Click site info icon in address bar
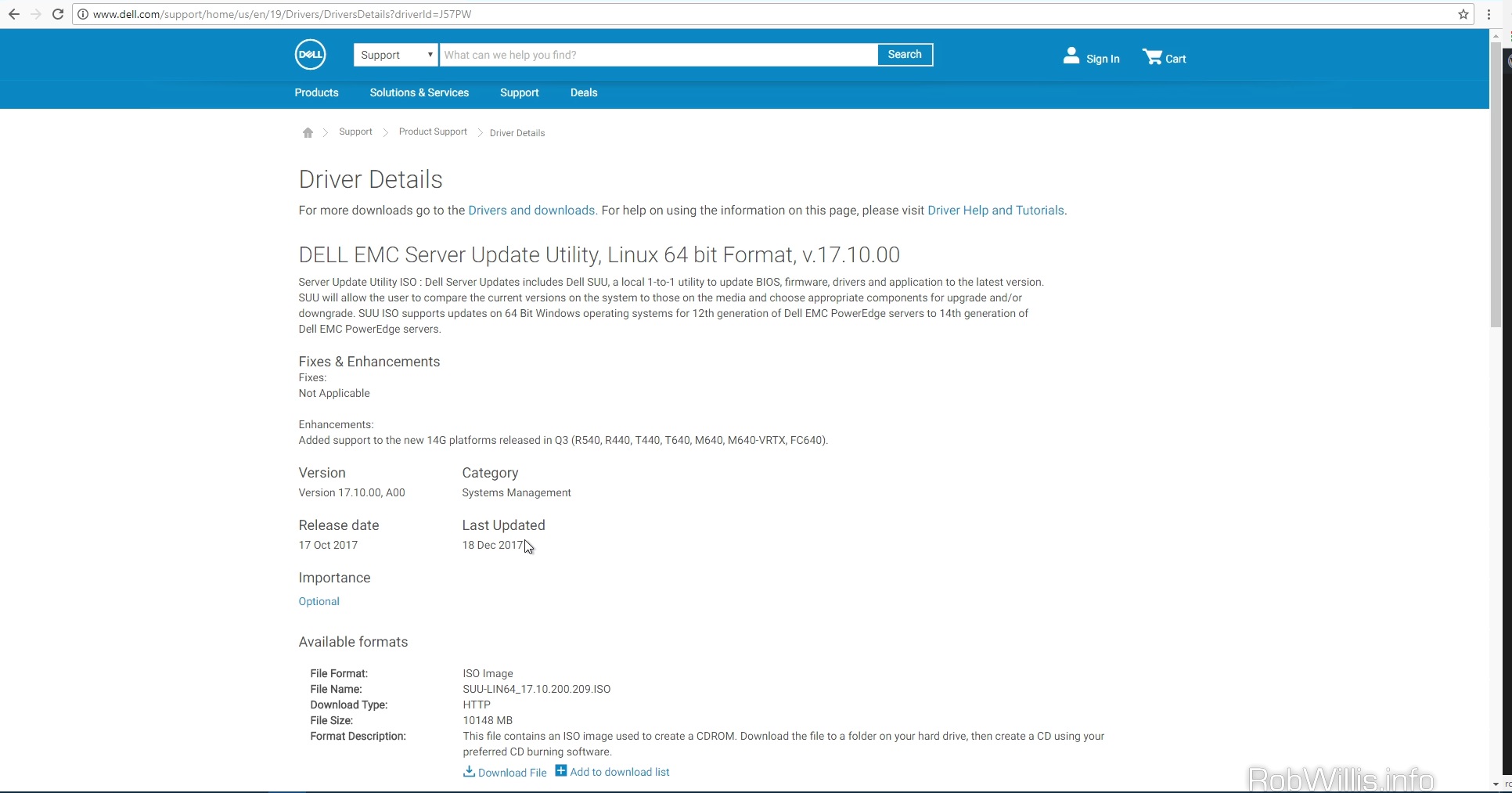1512x793 pixels. click(83, 14)
